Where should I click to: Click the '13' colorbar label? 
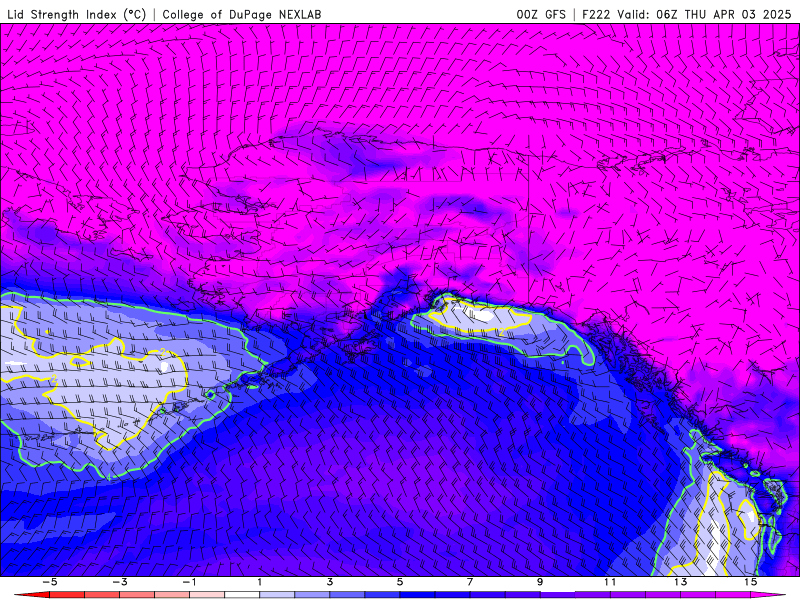click(681, 582)
